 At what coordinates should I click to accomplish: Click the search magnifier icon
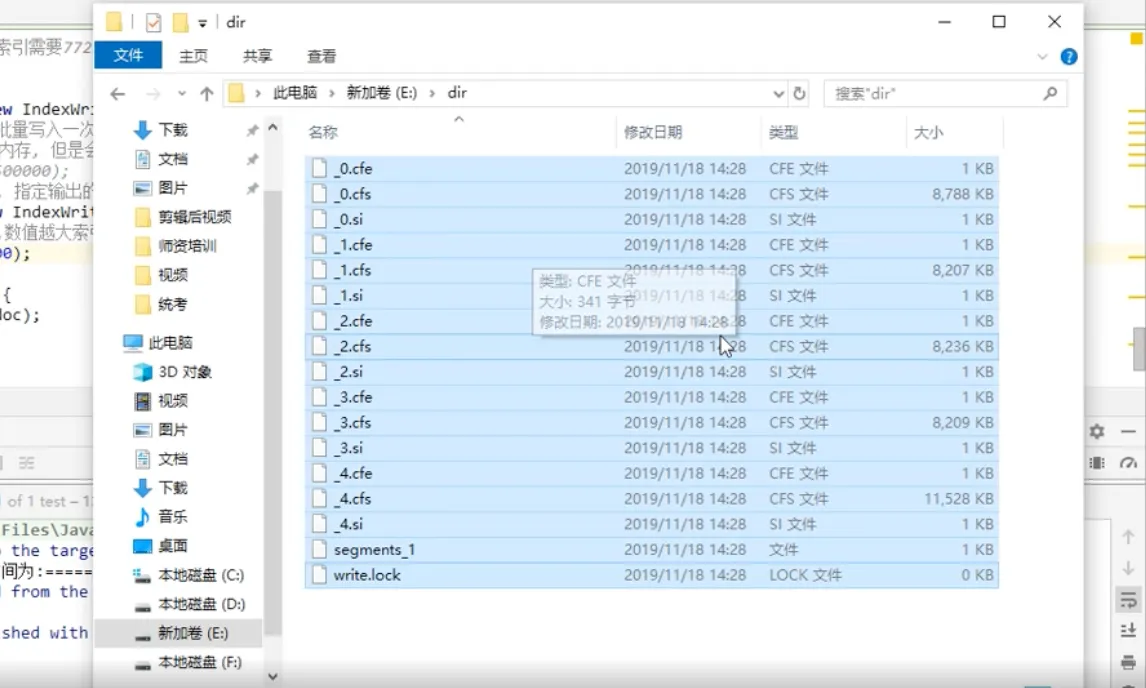click(1050, 94)
